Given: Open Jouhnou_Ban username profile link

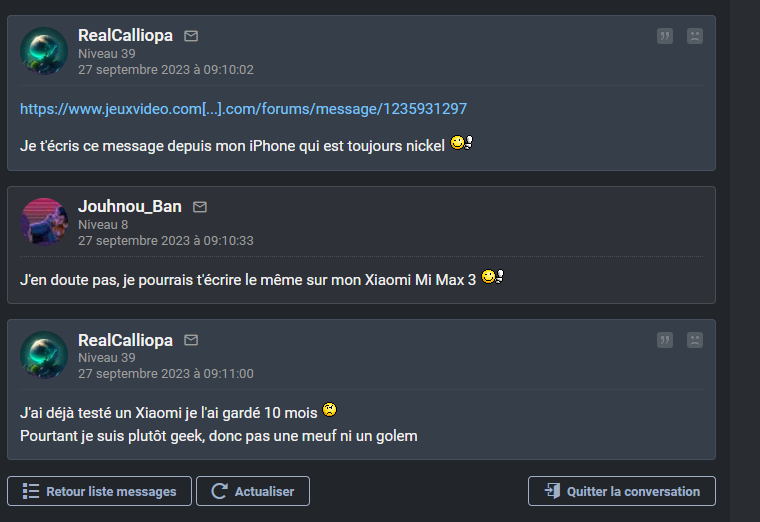Looking at the screenshot, I should click(130, 207).
